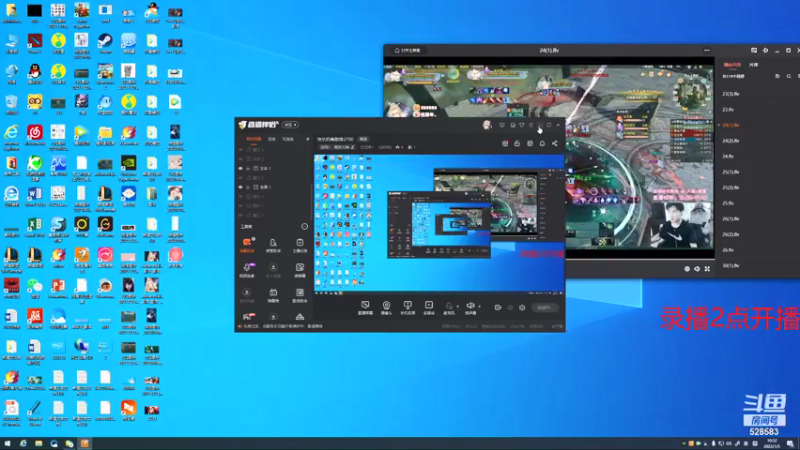Viewport: 800px width, 450px height.
Task: Open screen capture source in streaming app
Action: [x=365, y=307]
